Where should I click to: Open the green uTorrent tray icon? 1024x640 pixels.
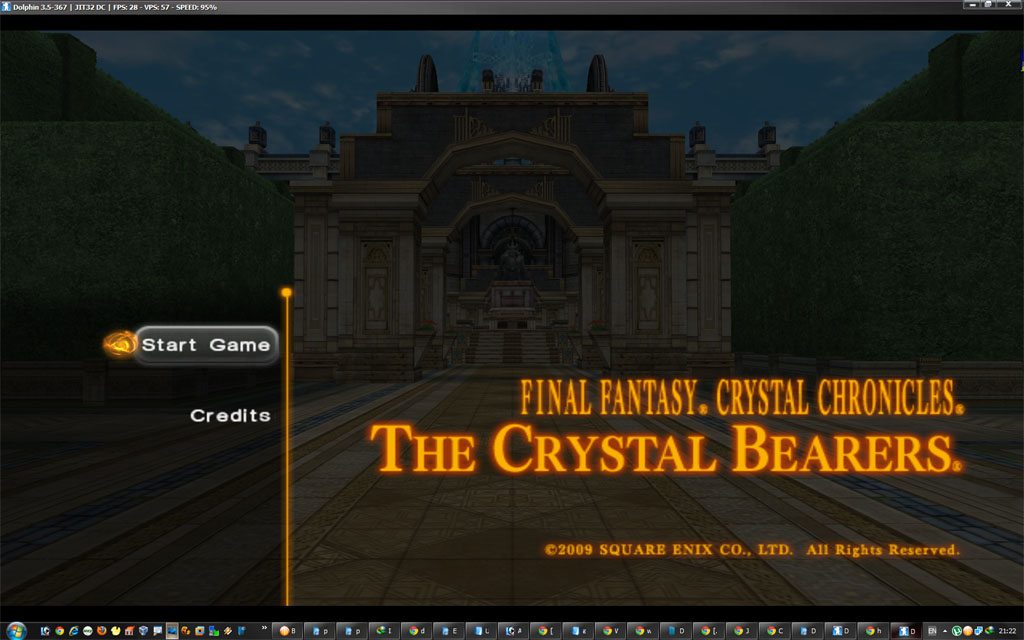click(x=956, y=631)
